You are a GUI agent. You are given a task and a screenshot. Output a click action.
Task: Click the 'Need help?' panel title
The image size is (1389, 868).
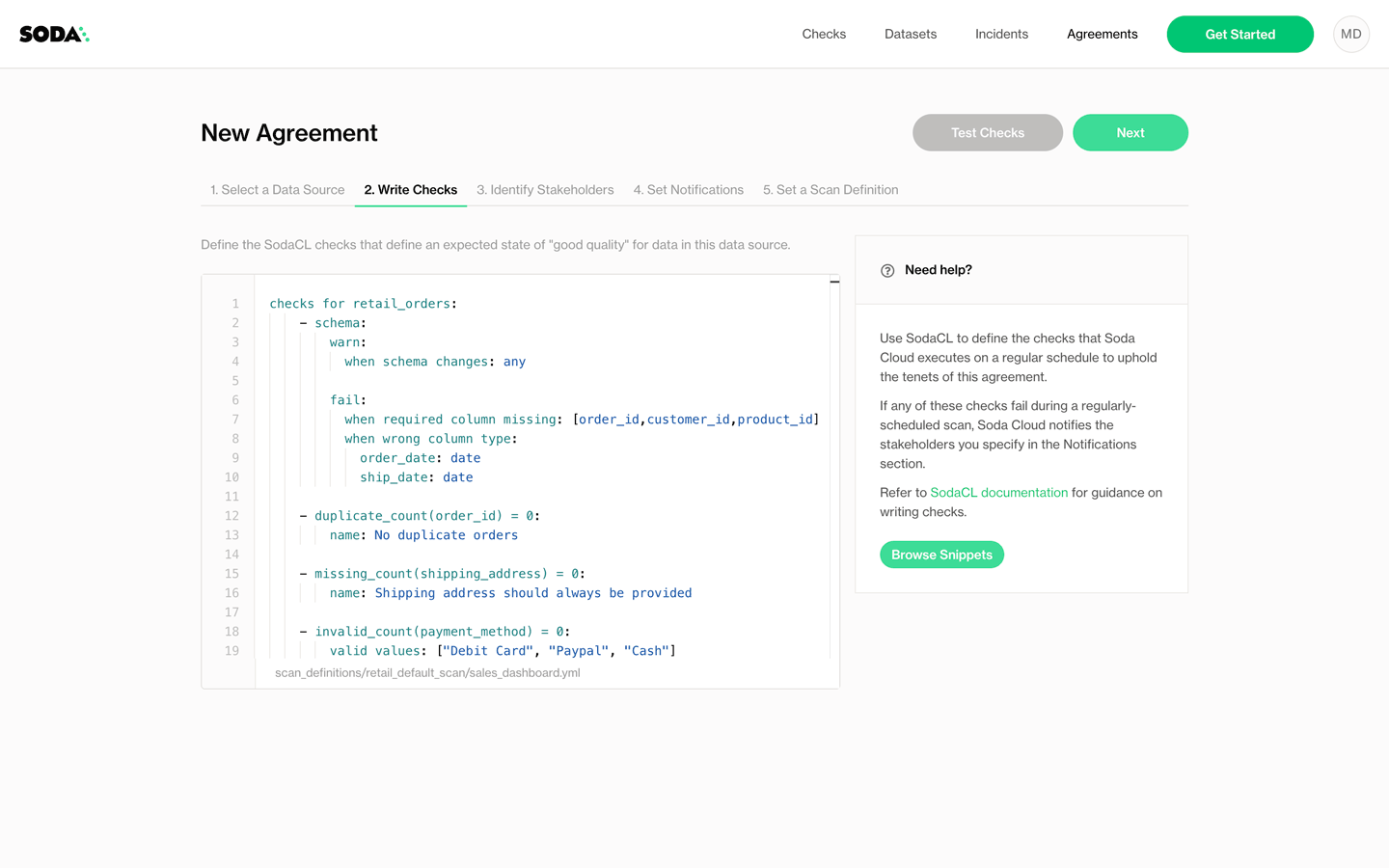[939, 270]
